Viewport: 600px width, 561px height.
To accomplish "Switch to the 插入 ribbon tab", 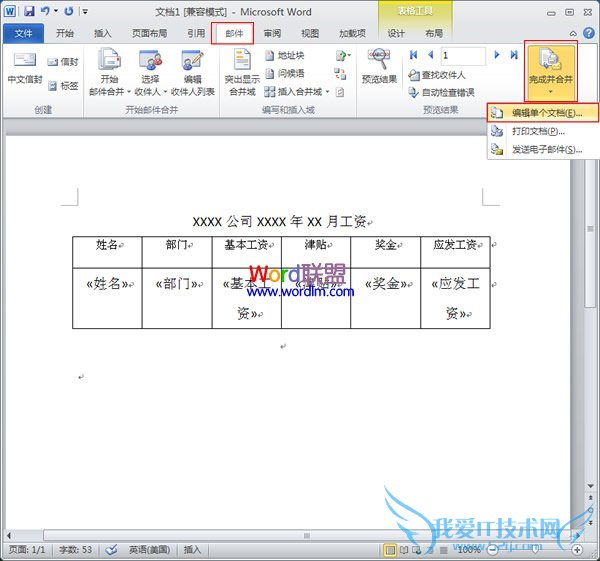I will click(103, 34).
